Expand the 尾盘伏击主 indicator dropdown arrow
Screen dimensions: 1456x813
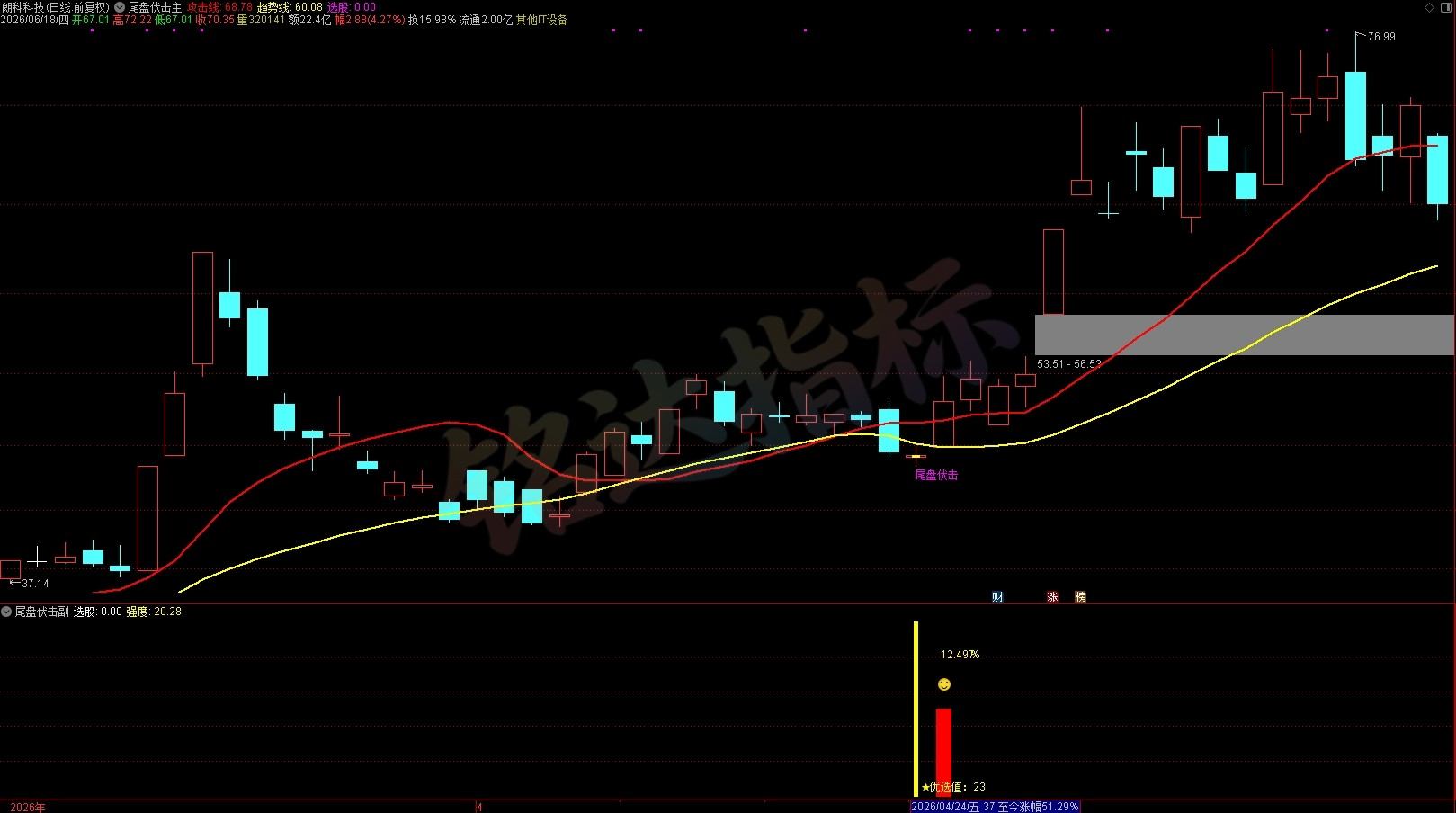(x=120, y=7)
